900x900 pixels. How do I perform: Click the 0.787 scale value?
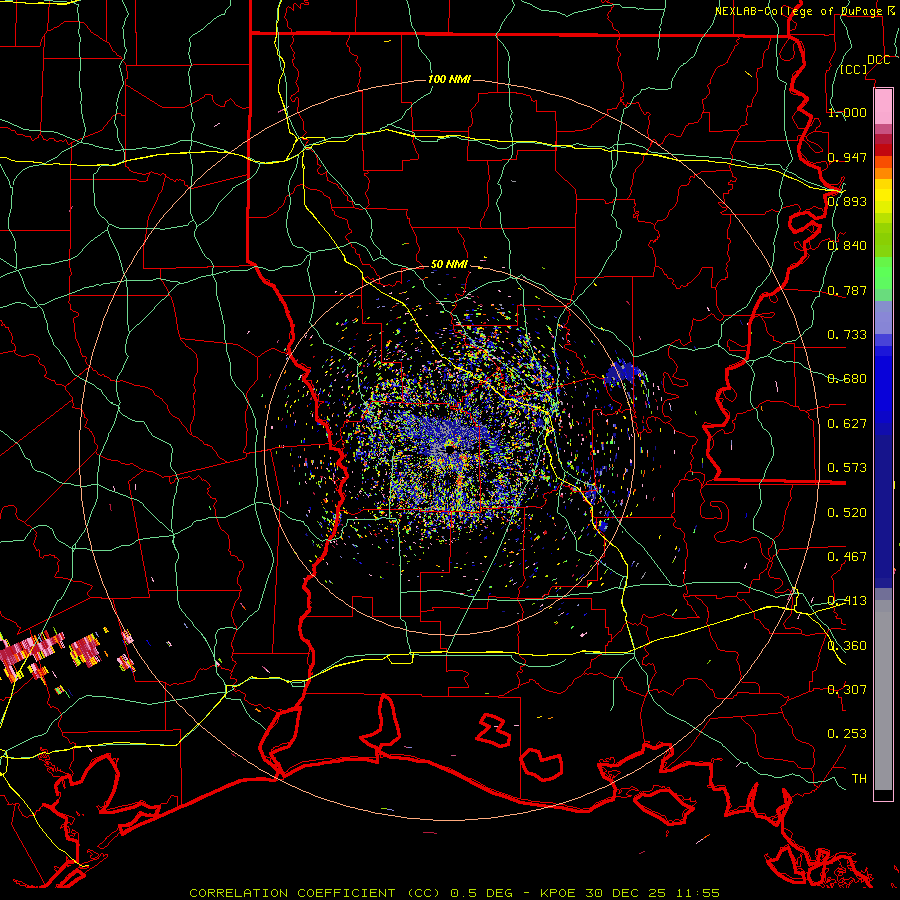[x=847, y=290]
